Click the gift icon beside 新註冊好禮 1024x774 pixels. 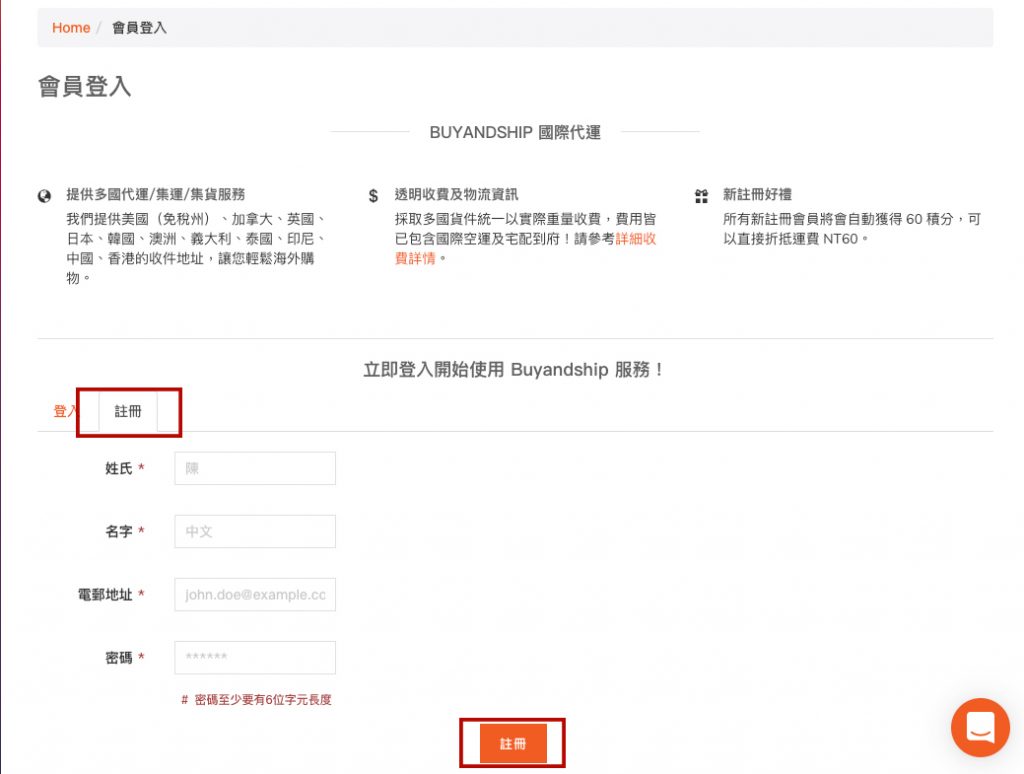click(701, 196)
